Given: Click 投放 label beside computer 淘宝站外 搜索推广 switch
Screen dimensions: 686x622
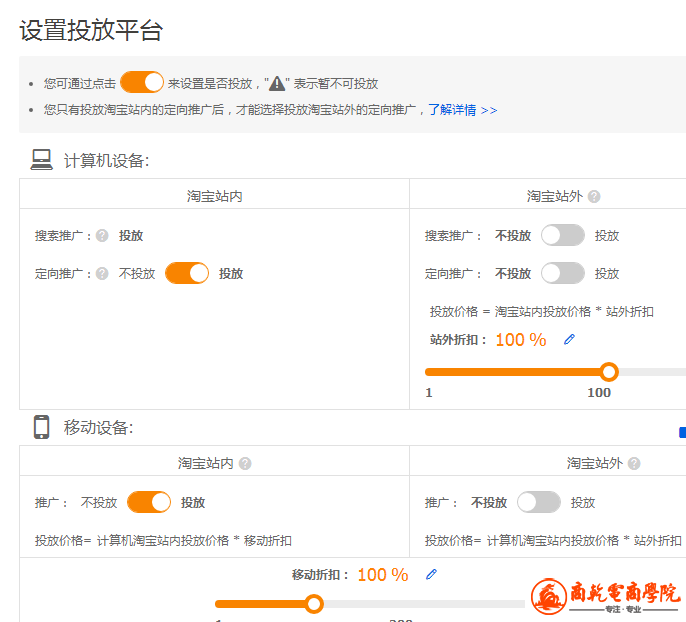Looking at the screenshot, I should [607, 236].
